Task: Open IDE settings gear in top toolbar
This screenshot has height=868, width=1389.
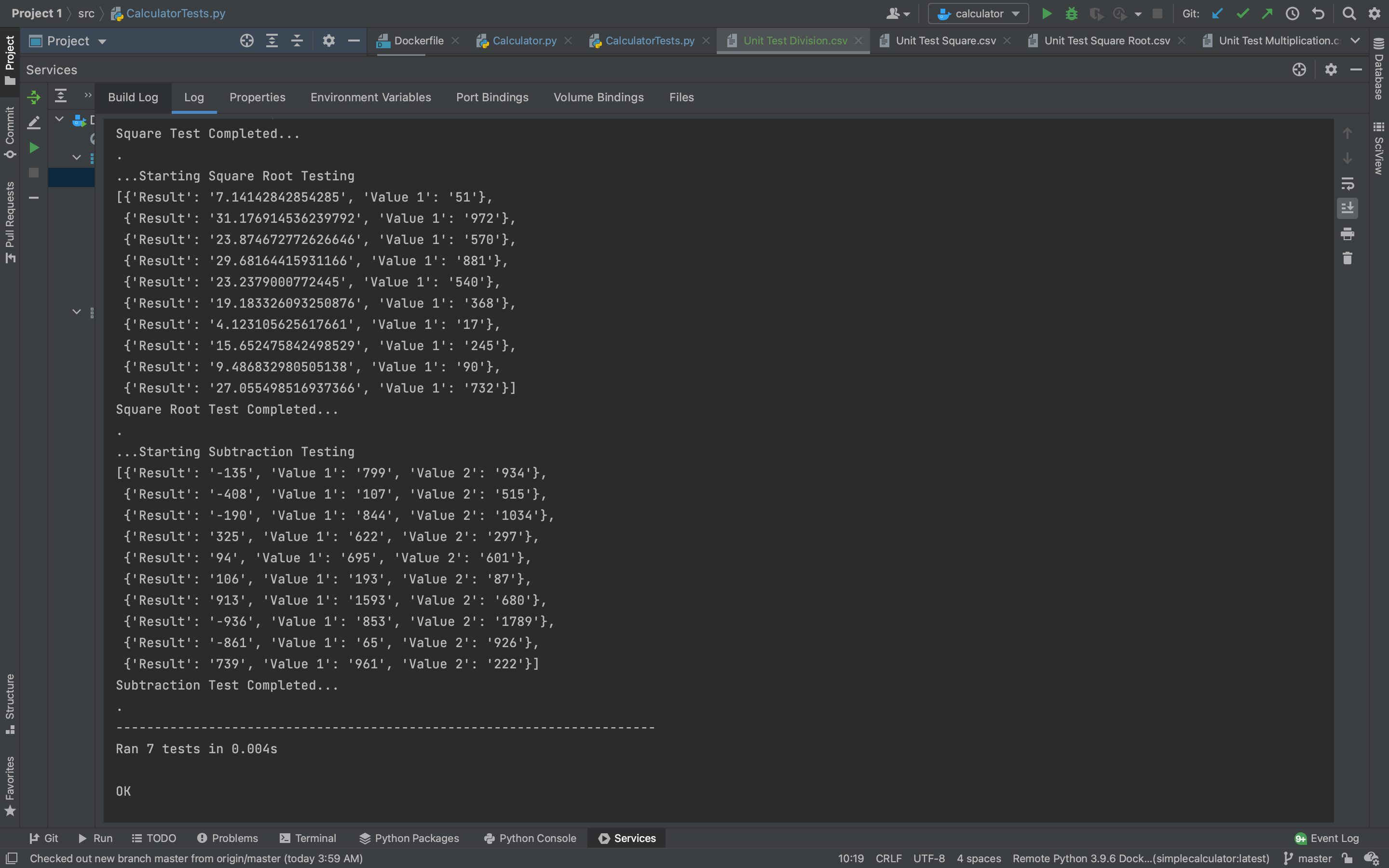Action: (1374, 13)
